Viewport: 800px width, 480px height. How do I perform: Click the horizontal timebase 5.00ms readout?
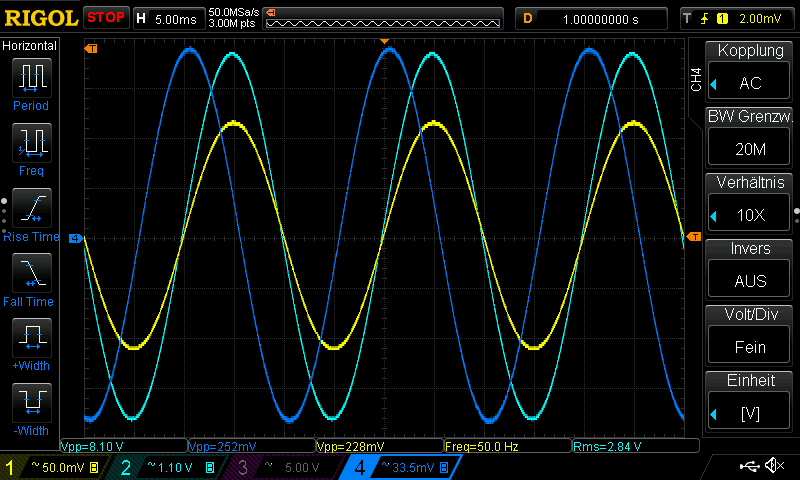[x=176, y=19]
